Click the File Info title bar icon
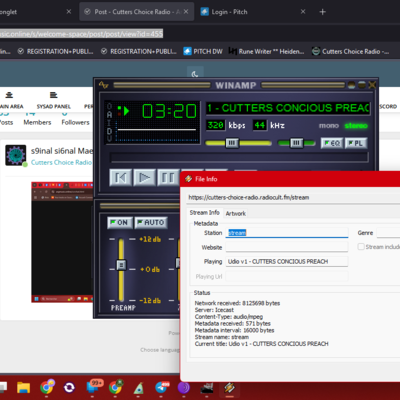 pos(188,179)
